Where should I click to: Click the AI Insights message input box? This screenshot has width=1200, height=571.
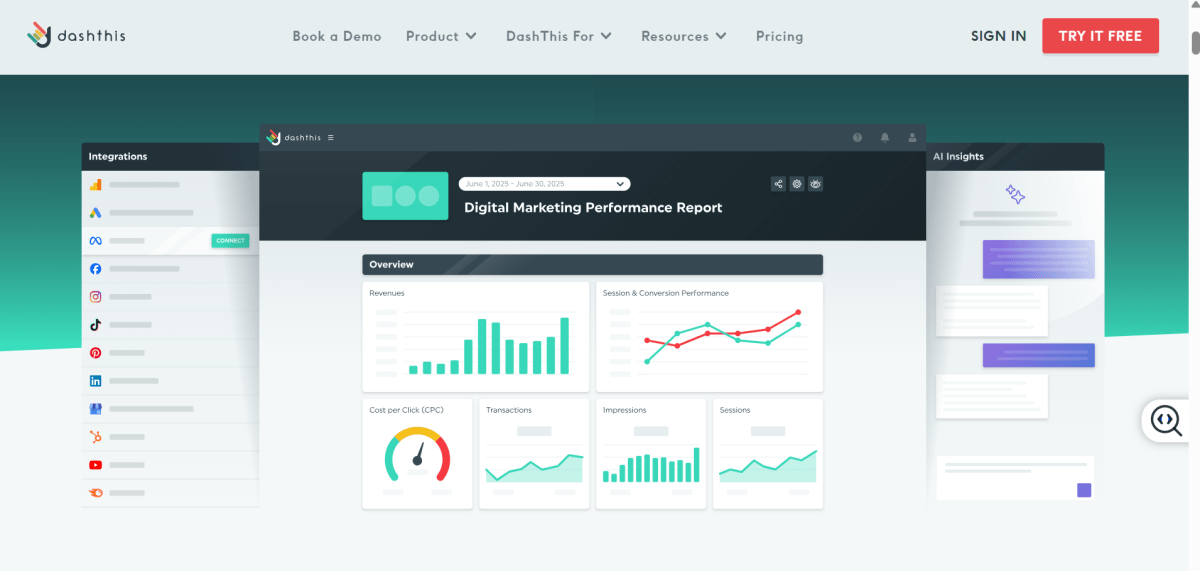point(1015,478)
